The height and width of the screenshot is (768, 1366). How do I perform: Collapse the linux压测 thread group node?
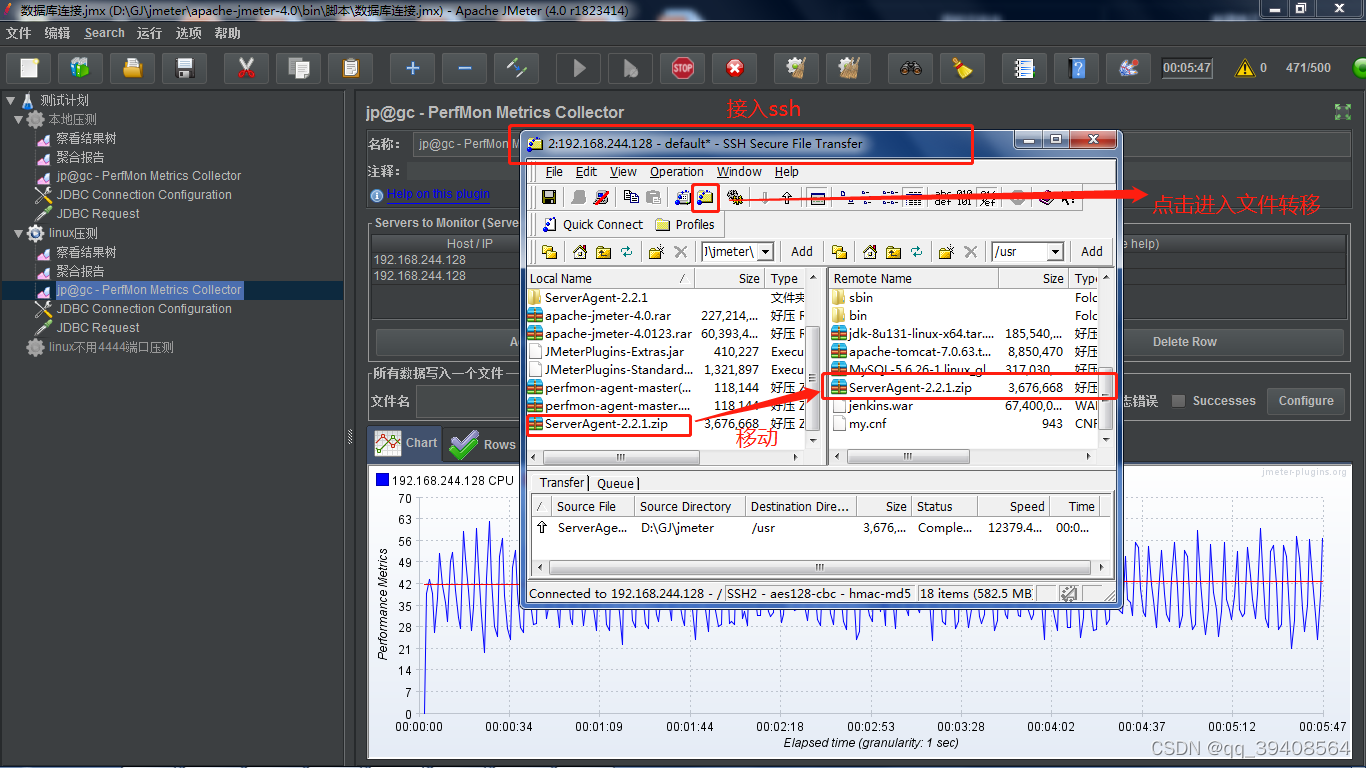pyautogui.click(x=19, y=233)
